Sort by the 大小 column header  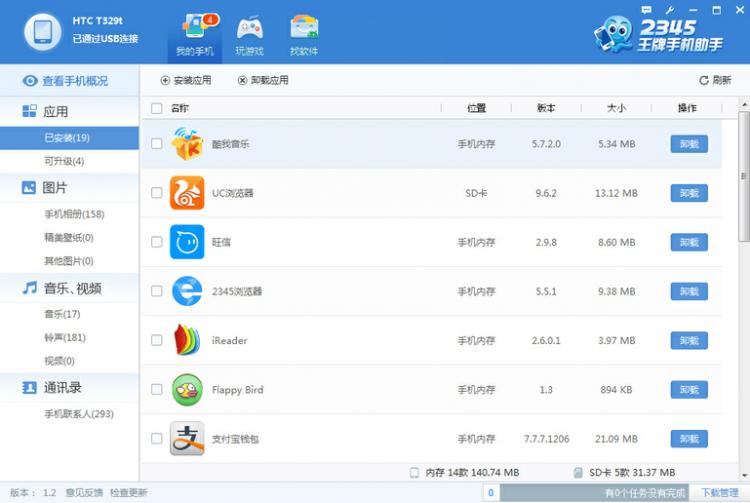[x=617, y=108]
